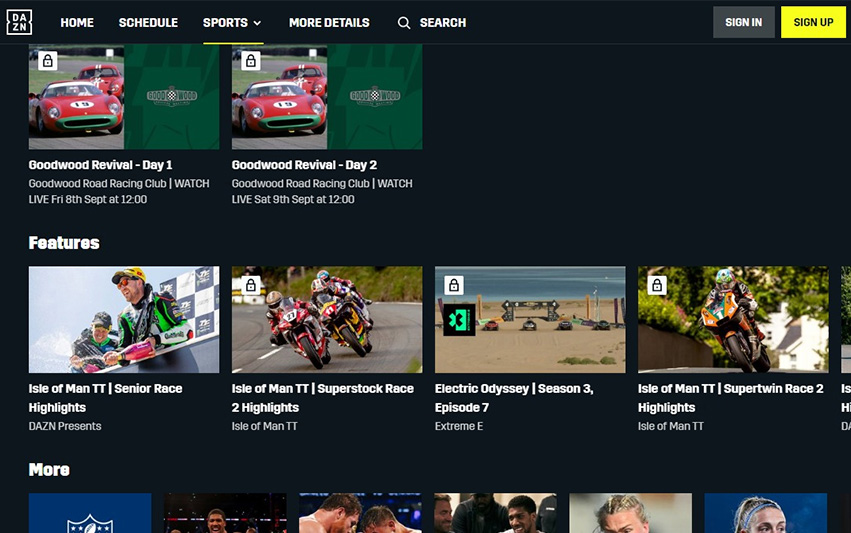Click lock icon on Electric Odyssey thumbnail
The width and height of the screenshot is (851, 533).
(454, 285)
